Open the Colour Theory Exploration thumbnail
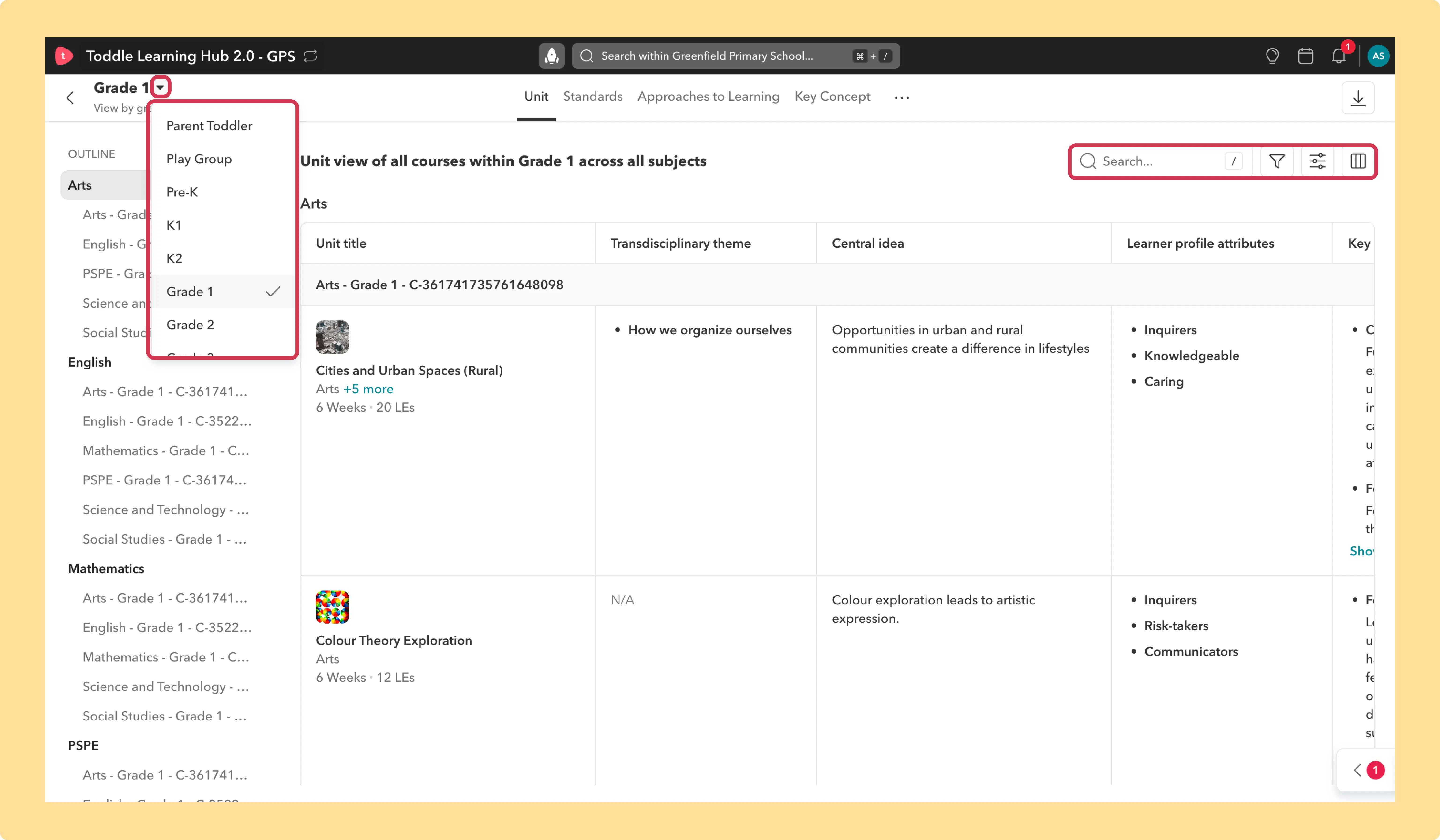 (x=332, y=607)
